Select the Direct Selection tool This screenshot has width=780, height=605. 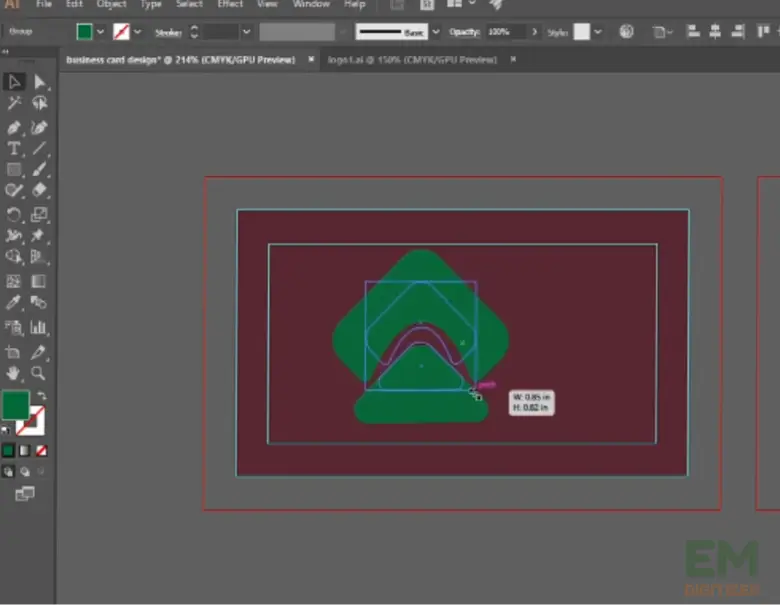pyautogui.click(x=39, y=82)
